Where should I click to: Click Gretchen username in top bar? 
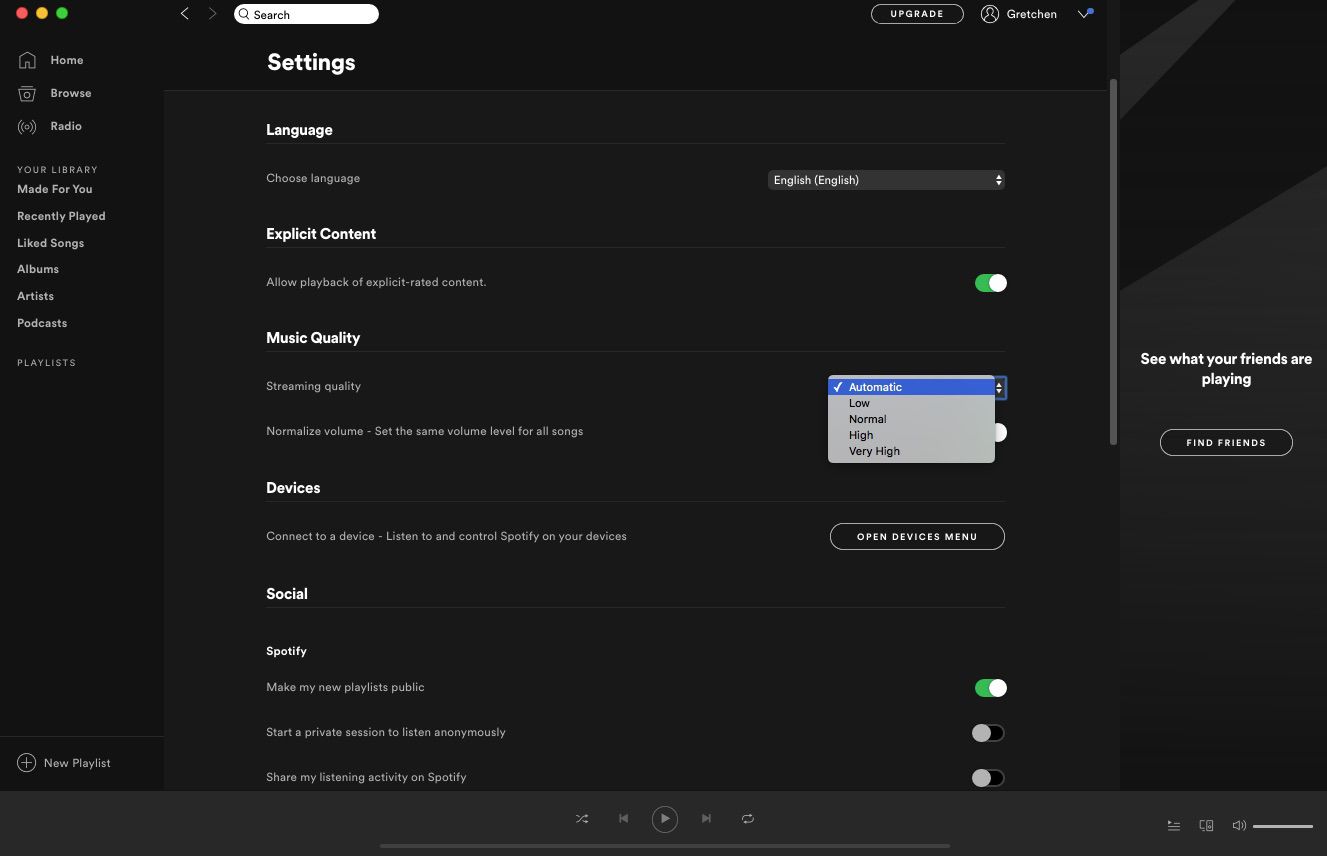coord(1031,14)
